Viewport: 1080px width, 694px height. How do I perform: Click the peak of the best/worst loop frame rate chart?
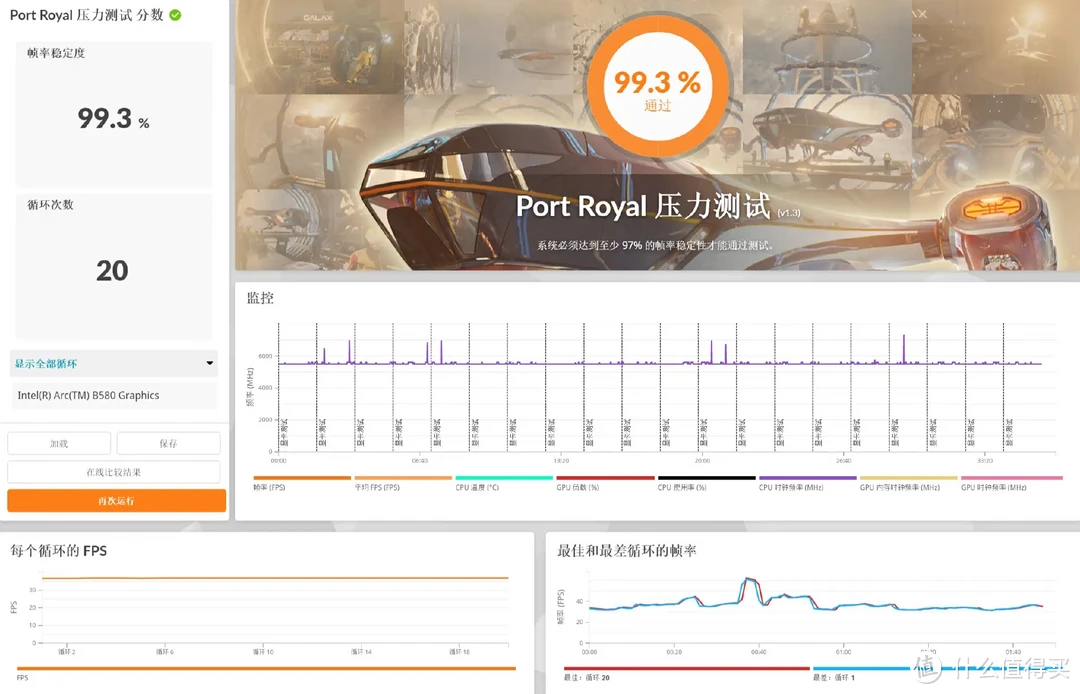click(749, 580)
